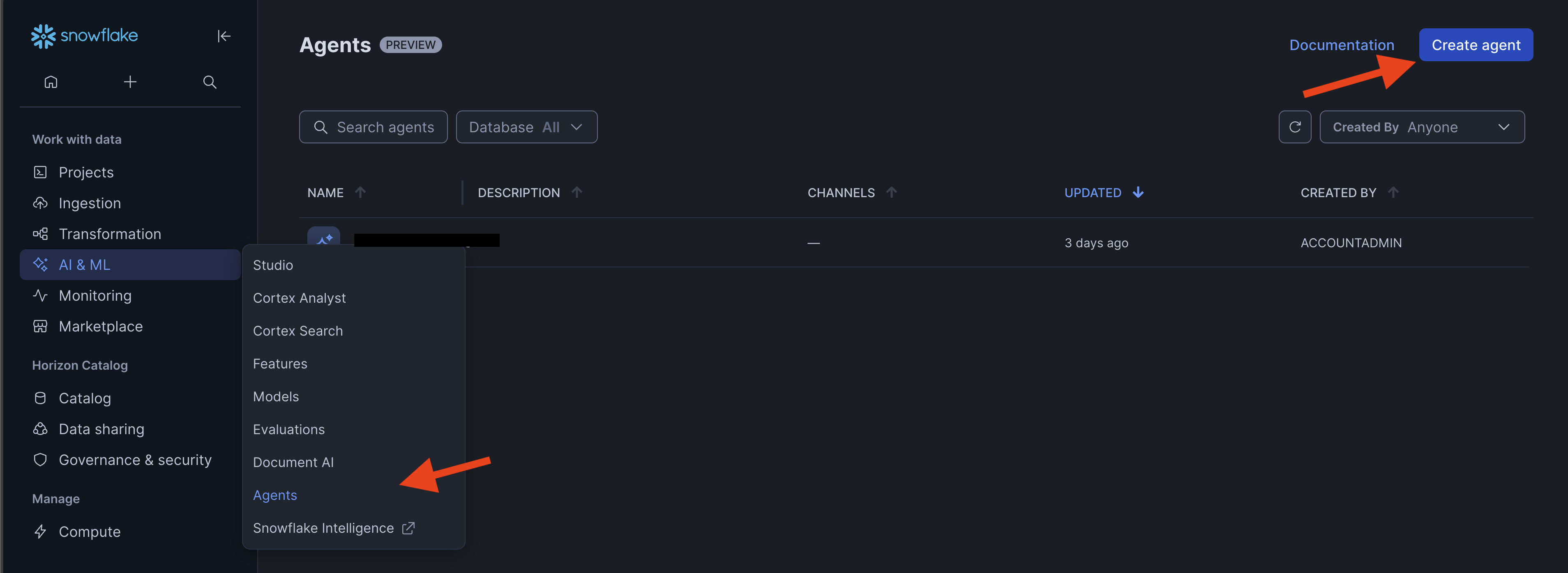Refresh the agents list
This screenshot has height=573, width=1568.
click(1295, 127)
